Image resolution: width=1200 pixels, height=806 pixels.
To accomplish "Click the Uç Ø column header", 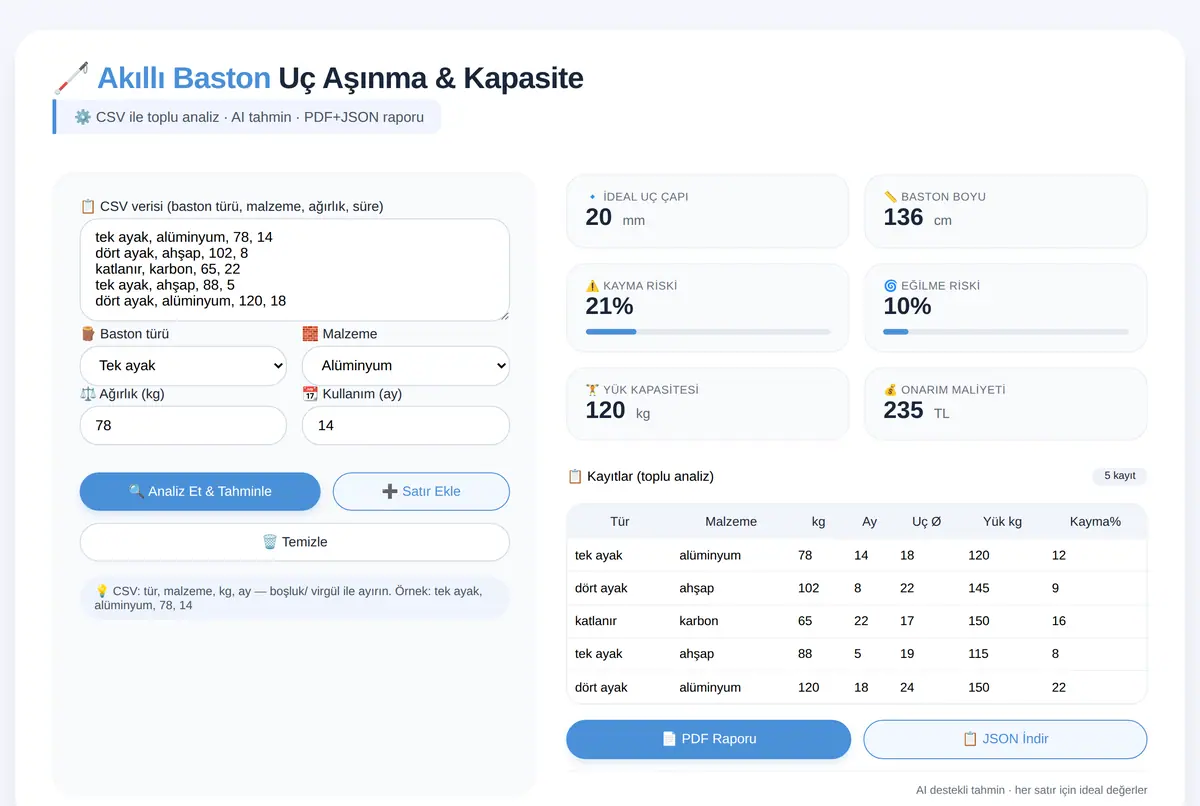I will (x=927, y=521).
